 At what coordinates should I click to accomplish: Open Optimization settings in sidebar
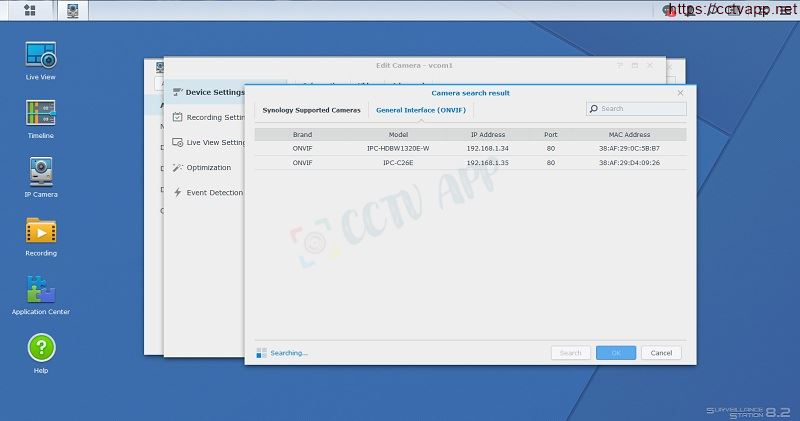pyautogui.click(x=208, y=168)
